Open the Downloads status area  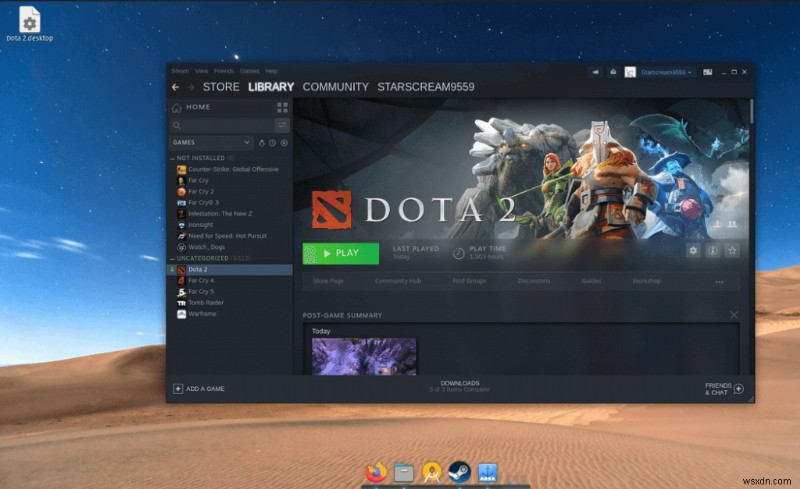pos(460,386)
